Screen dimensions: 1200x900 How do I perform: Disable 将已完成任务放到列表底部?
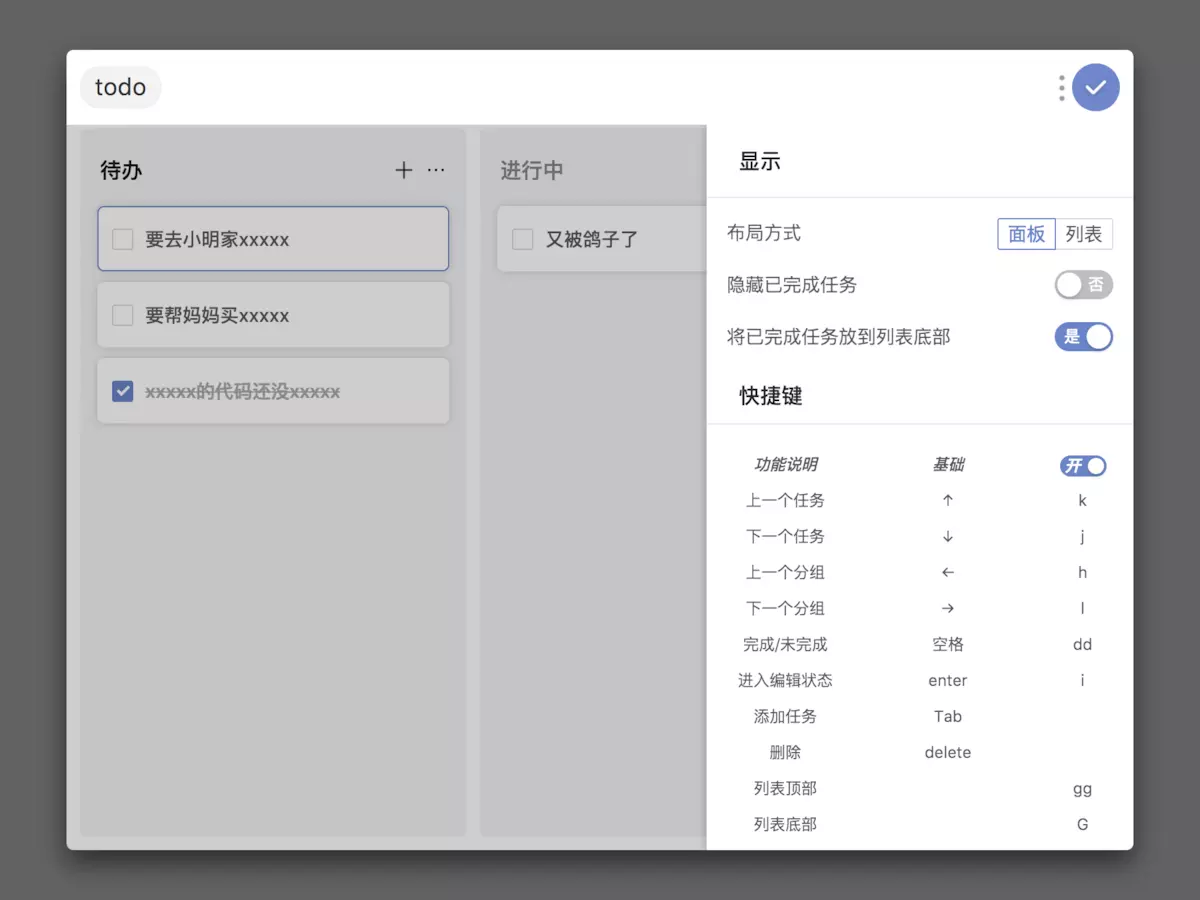[x=1083, y=337]
